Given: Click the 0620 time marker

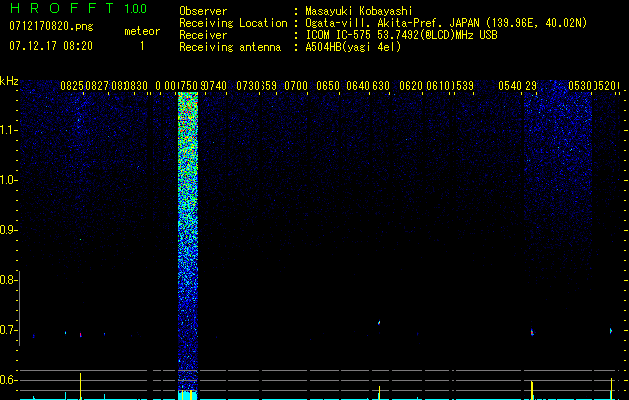Looking at the screenshot, I should (411, 86).
